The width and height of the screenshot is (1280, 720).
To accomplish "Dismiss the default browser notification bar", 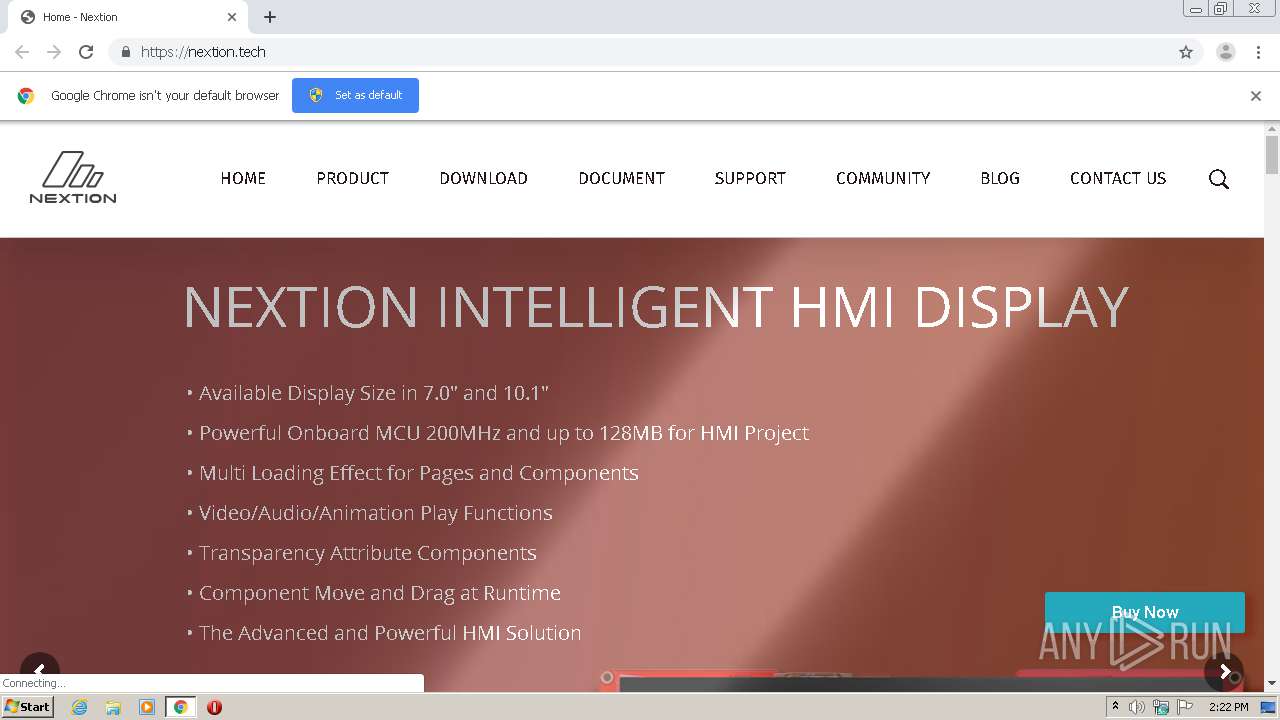I will click(1256, 96).
